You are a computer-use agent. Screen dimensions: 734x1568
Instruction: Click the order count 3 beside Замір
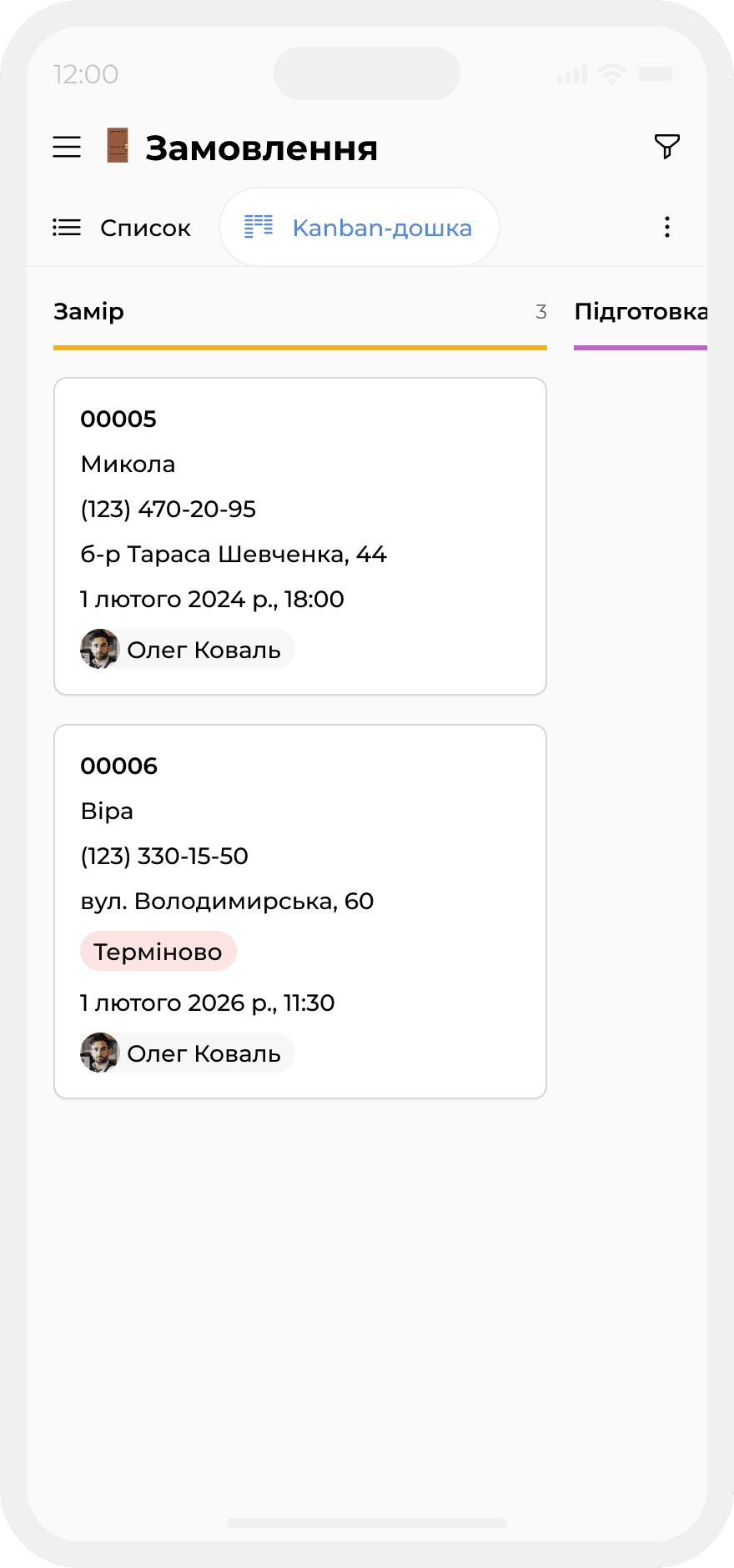pyautogui.click(x=540, y=311)
